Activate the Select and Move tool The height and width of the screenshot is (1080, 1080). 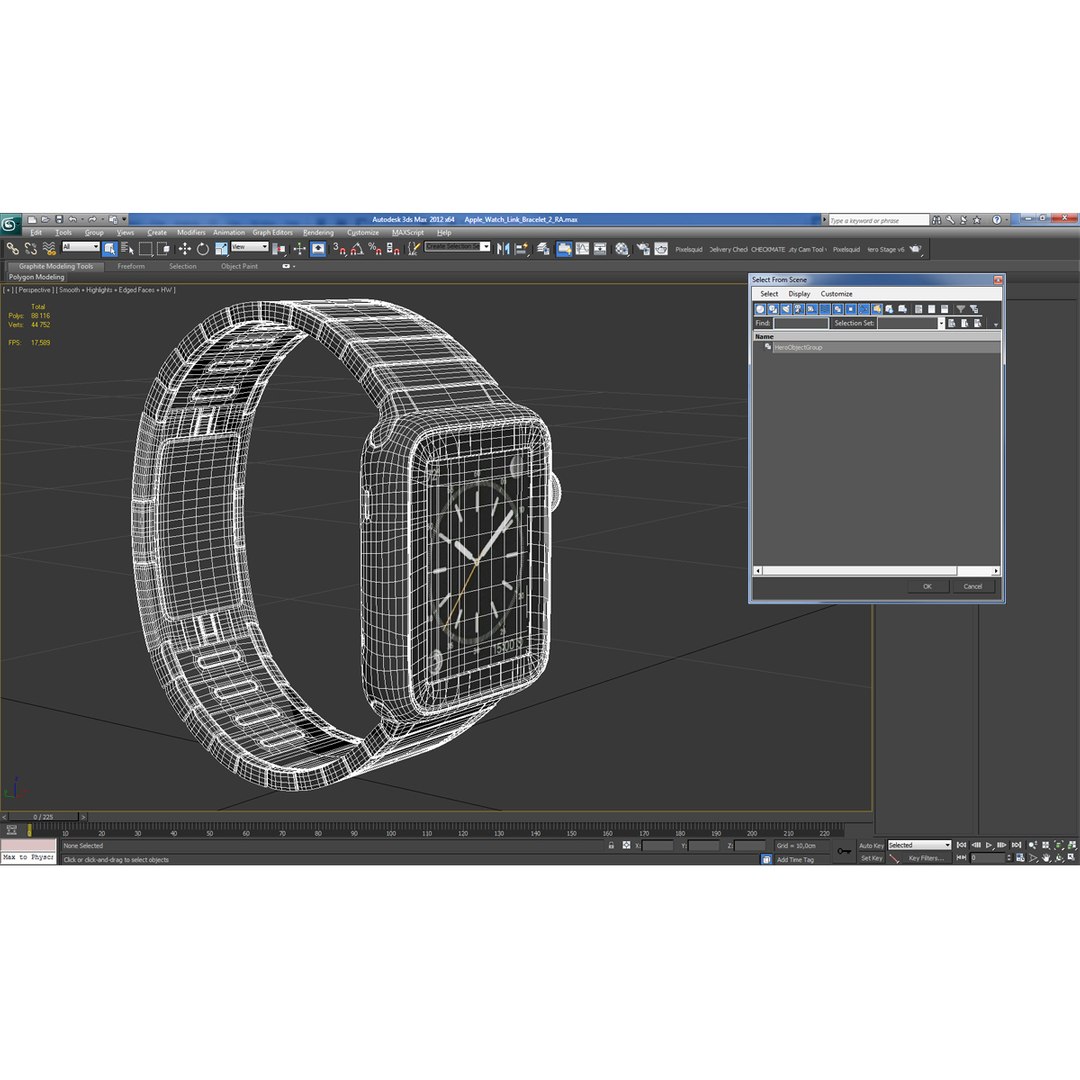coord(185,249)
